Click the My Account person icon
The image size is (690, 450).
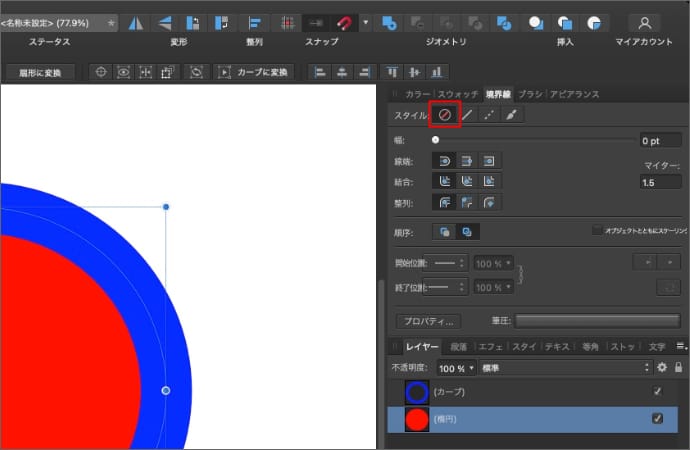pos(647,22)
